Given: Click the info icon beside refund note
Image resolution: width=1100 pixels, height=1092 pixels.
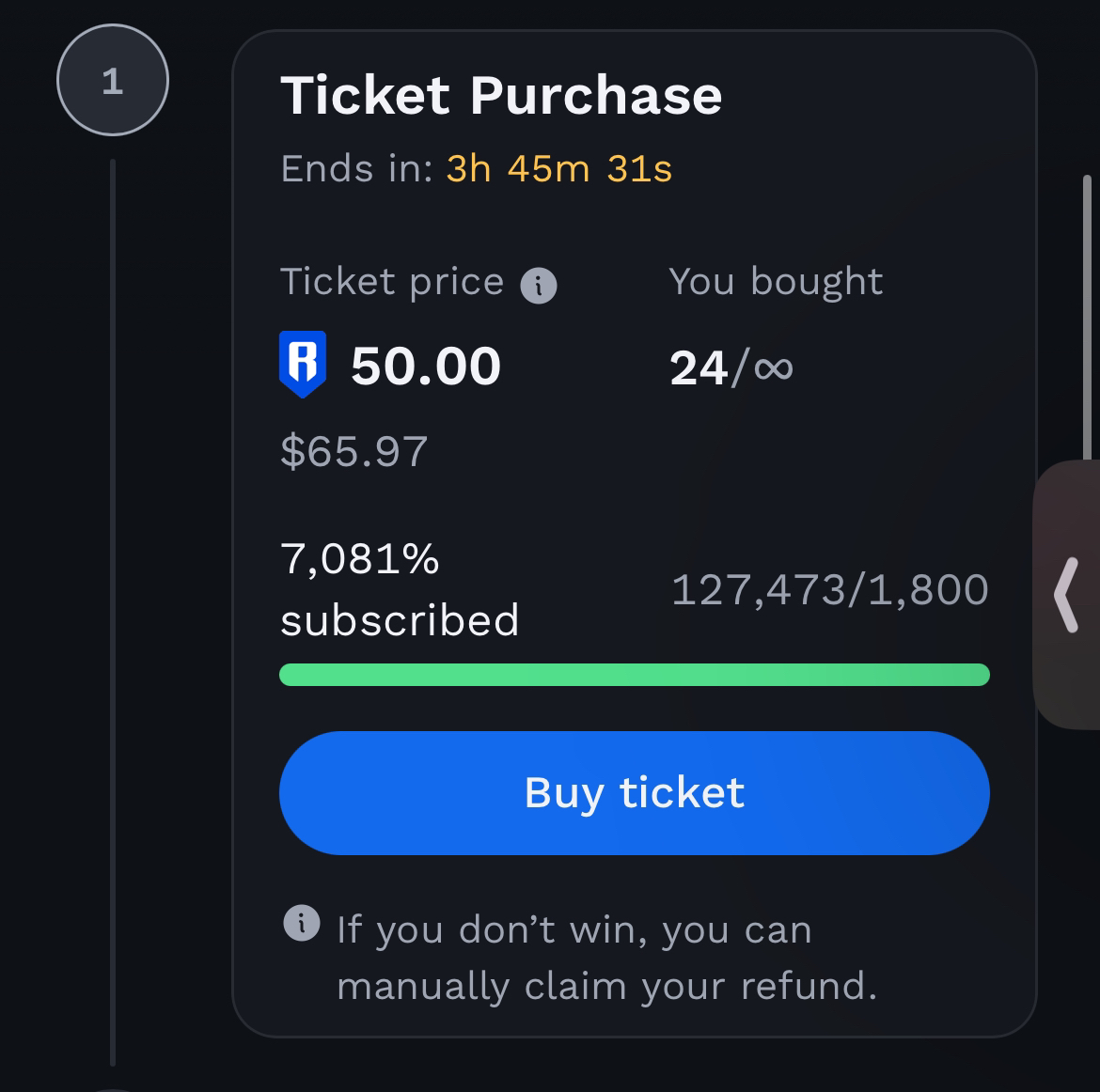Looking at the screenshot, I should coord(301,922).
